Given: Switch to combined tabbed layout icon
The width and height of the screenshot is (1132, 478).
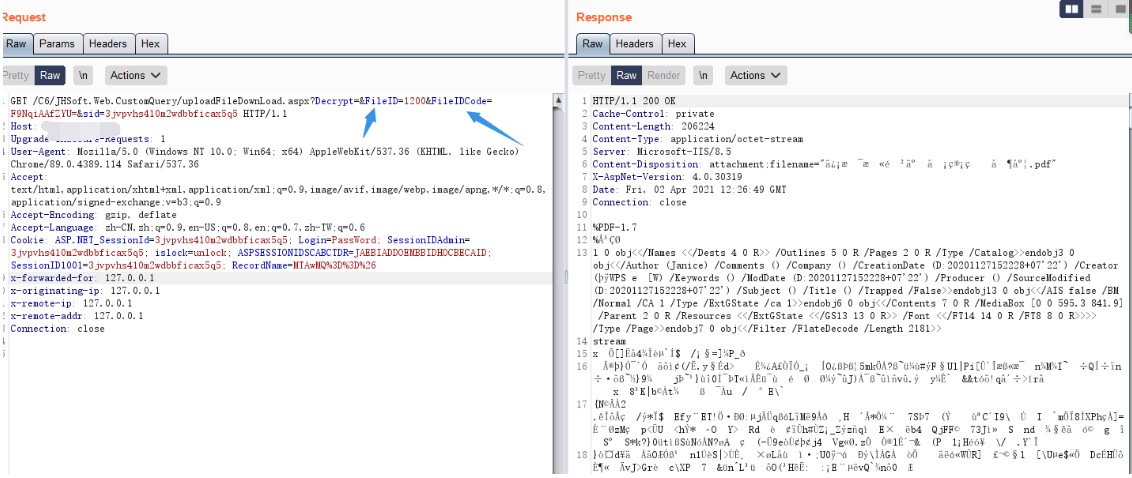Looking at the screenshot, I should (1119, 9).
